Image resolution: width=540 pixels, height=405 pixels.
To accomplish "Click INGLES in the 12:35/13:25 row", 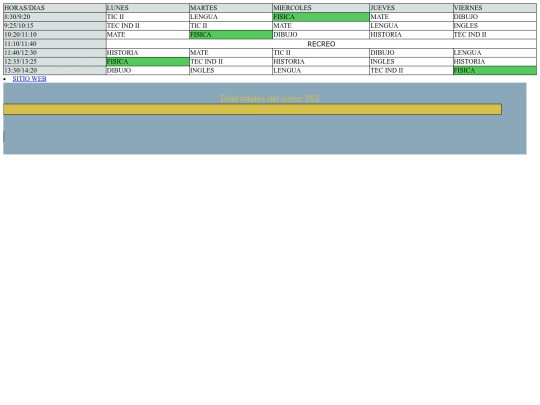I will pos(411,62).
